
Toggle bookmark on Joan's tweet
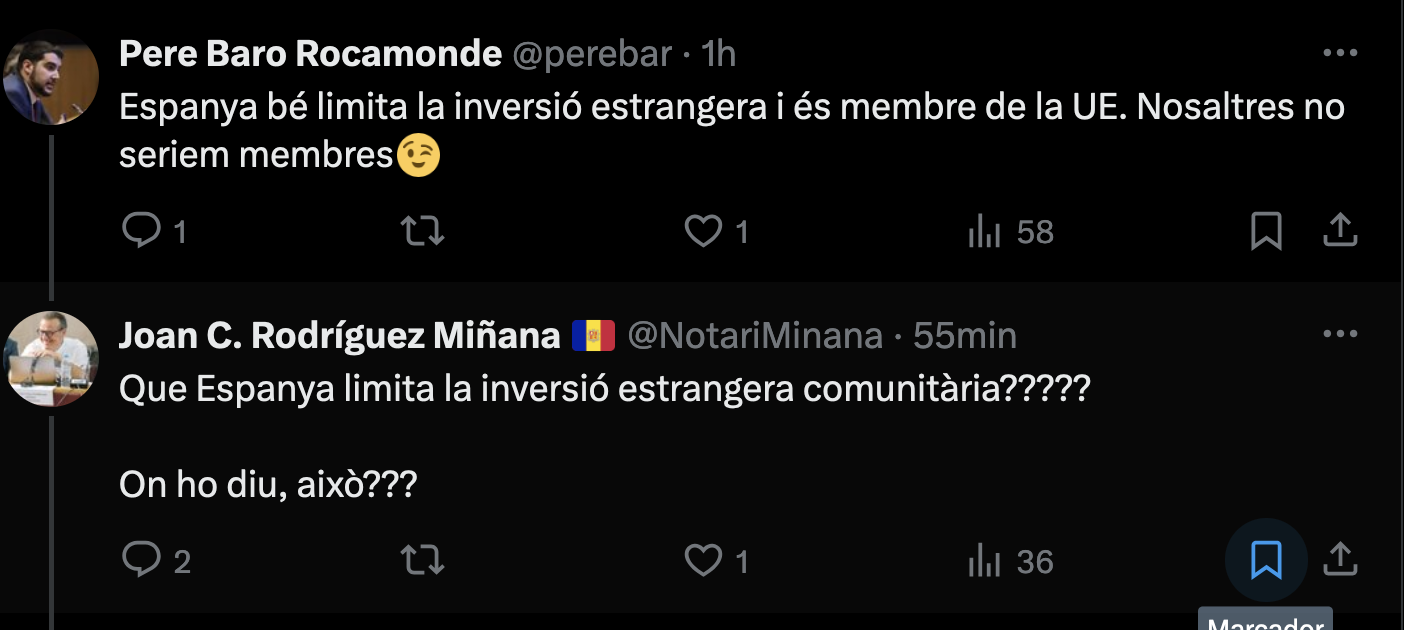pos(1266,560)
